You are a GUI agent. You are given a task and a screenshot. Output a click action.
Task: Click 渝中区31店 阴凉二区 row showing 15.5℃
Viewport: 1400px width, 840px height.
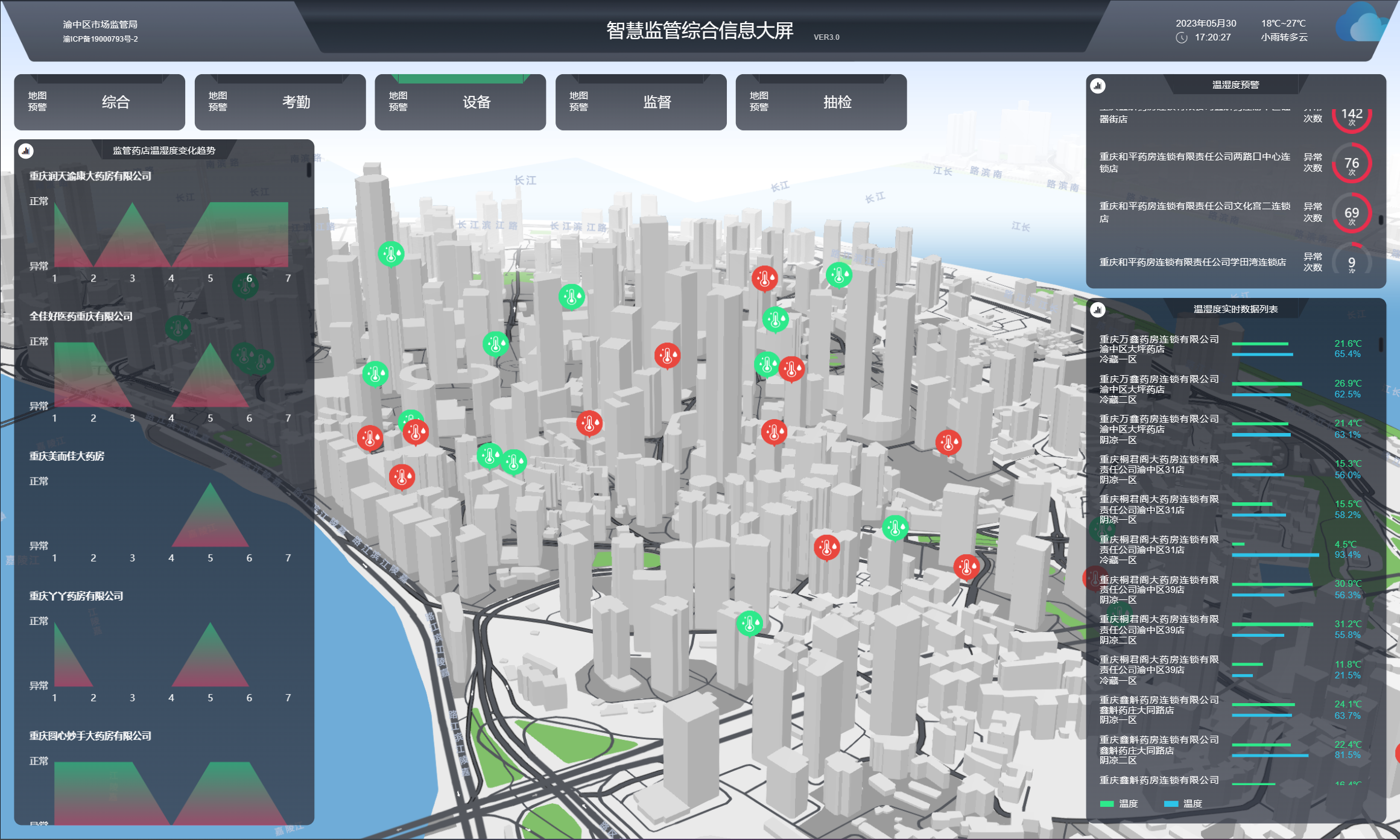(1231, 509)
